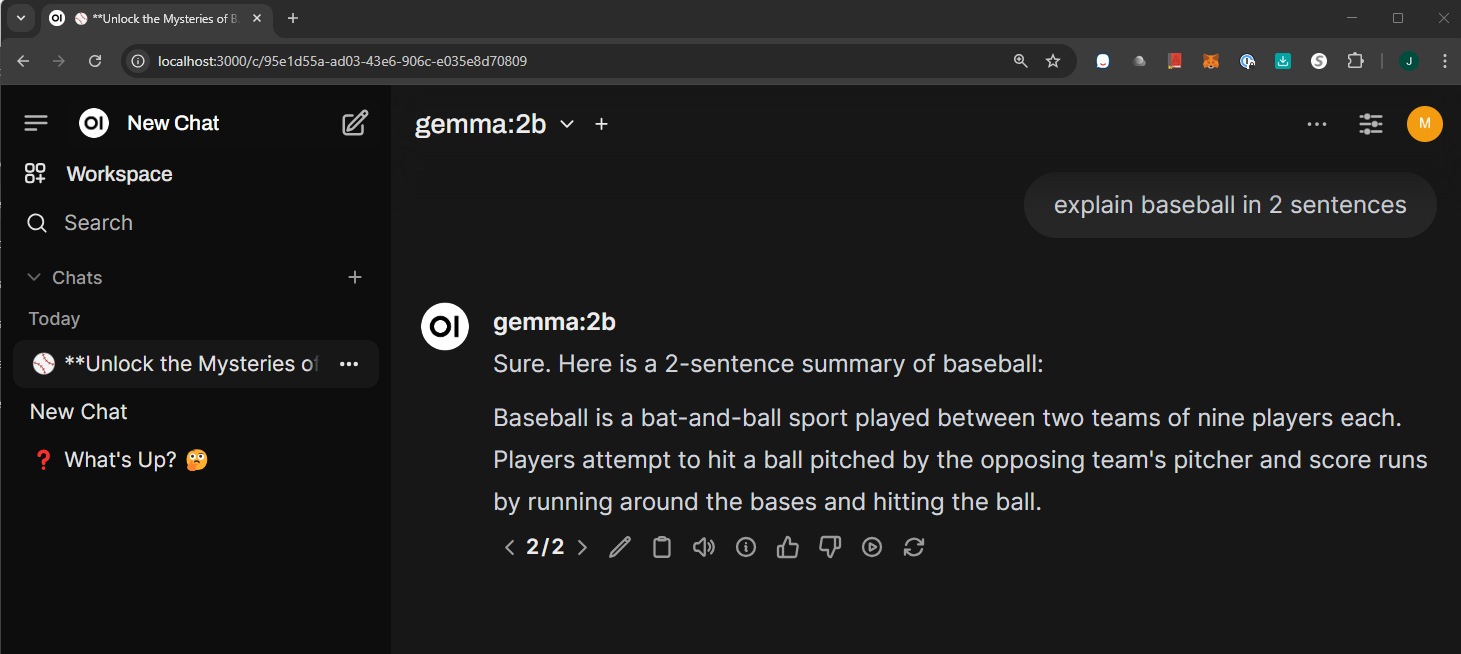Image resolution: width=1461 pixels, height=654 pixels.
Task: Add another model with plus button
Action: pos(601,124)
